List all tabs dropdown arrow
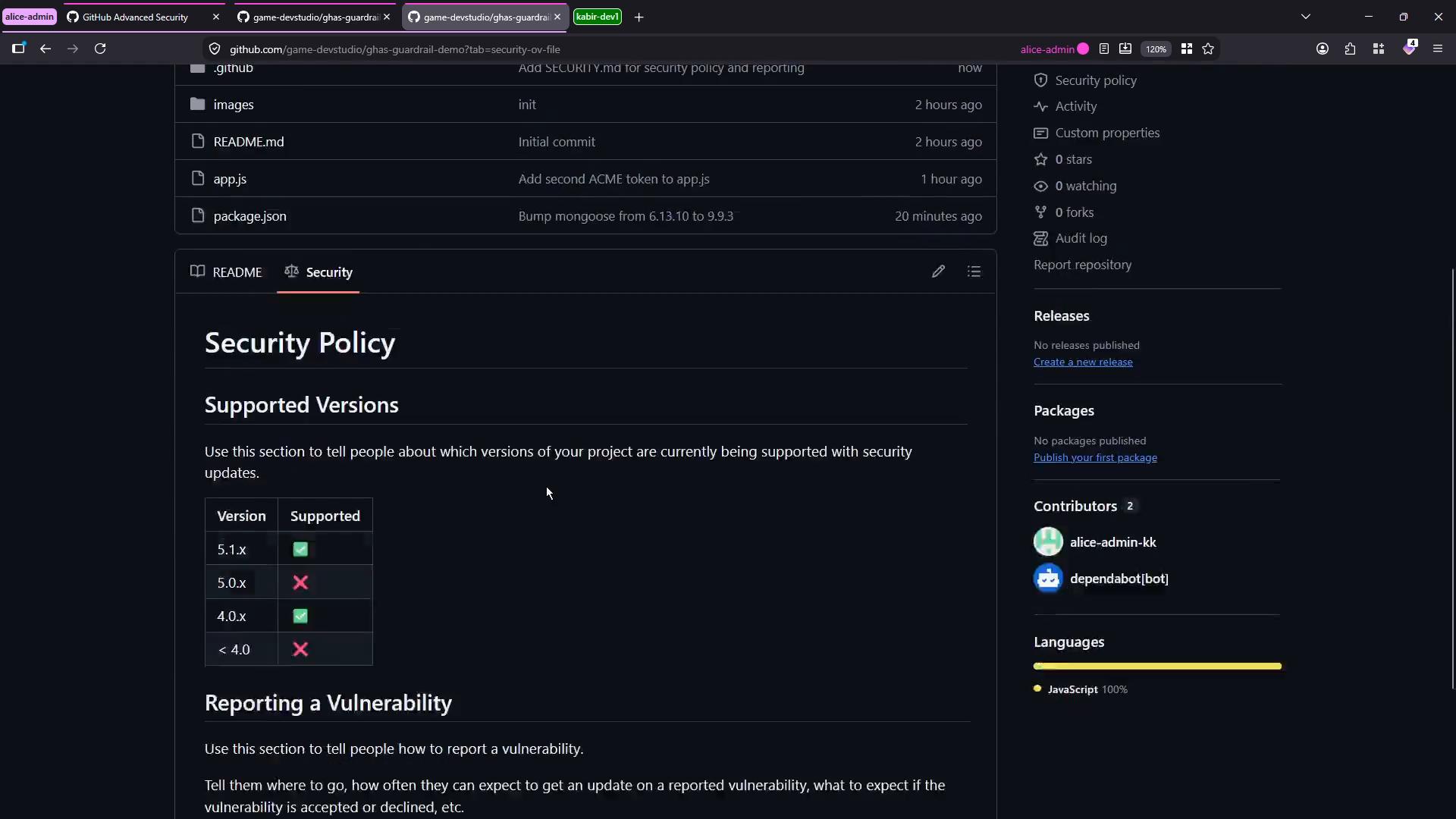 pos(1306,17)
